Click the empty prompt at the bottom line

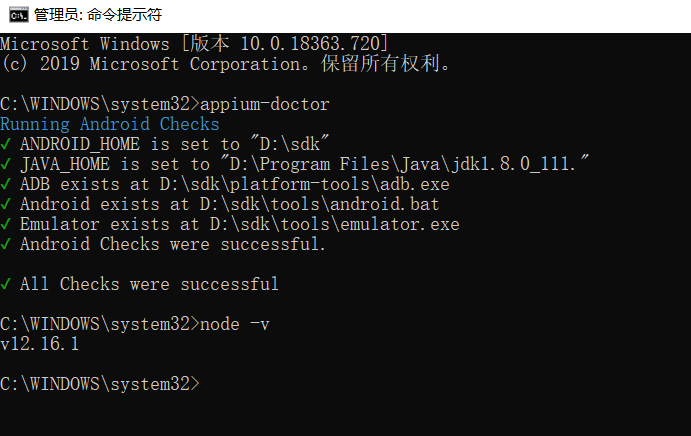pyautogui.click(x=100, y=384)
